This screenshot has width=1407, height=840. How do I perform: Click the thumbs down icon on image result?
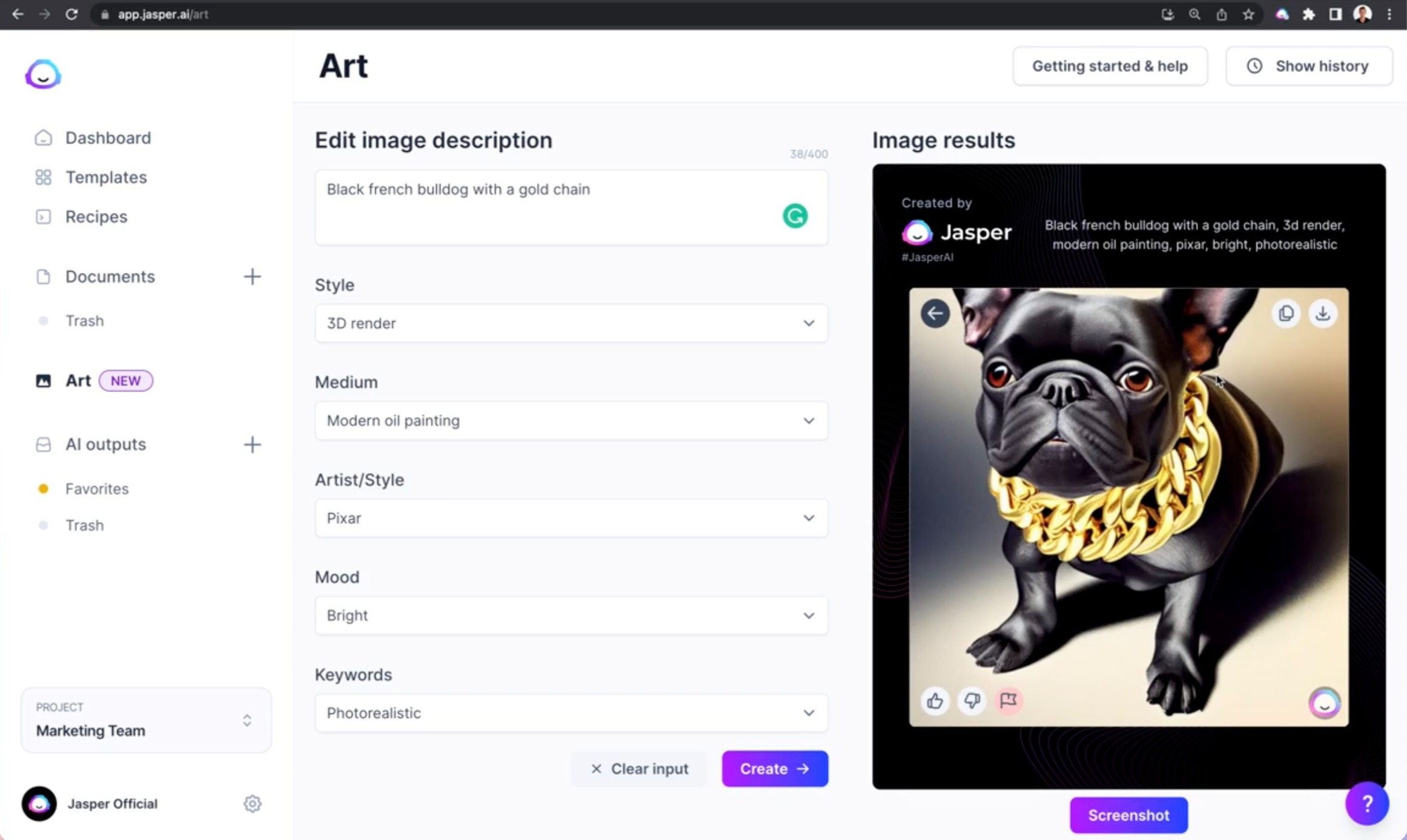(x=971, y=700)
